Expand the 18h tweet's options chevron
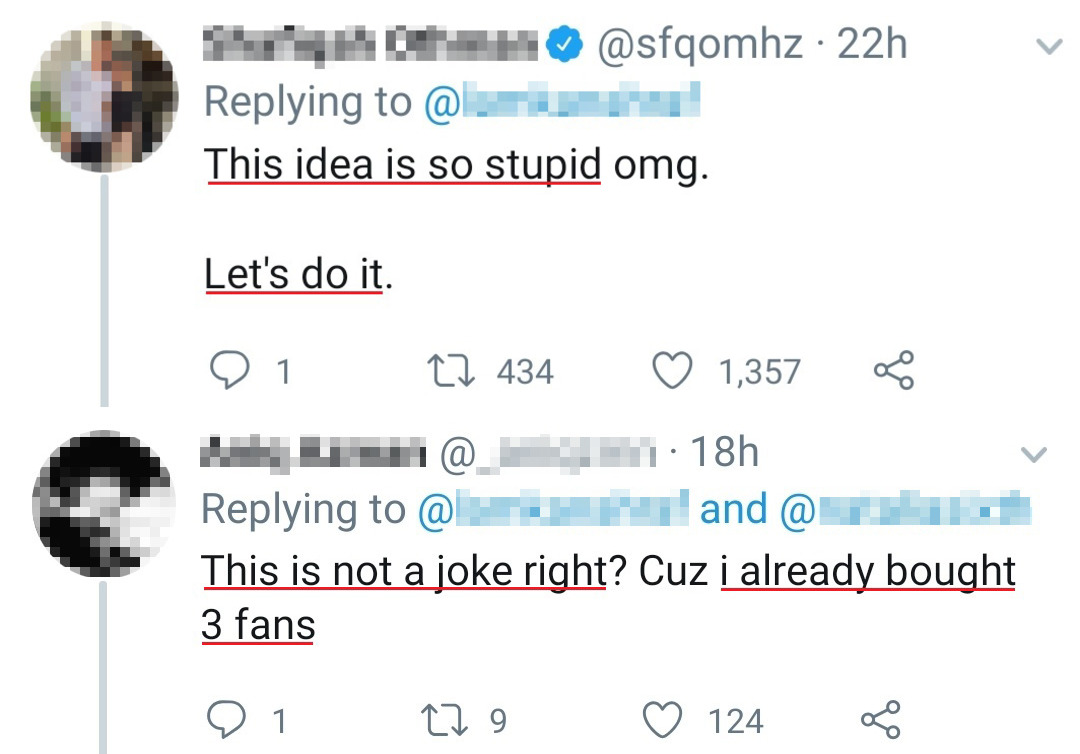The width and height of the screenshot is (1080, 754). coord(1033,456)
